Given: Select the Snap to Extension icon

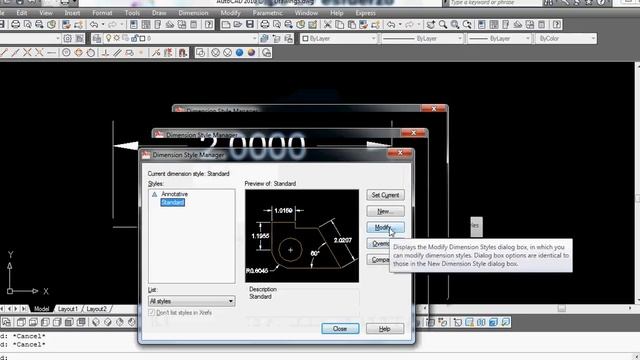Looking at the screenshot, I should (51, 53).
